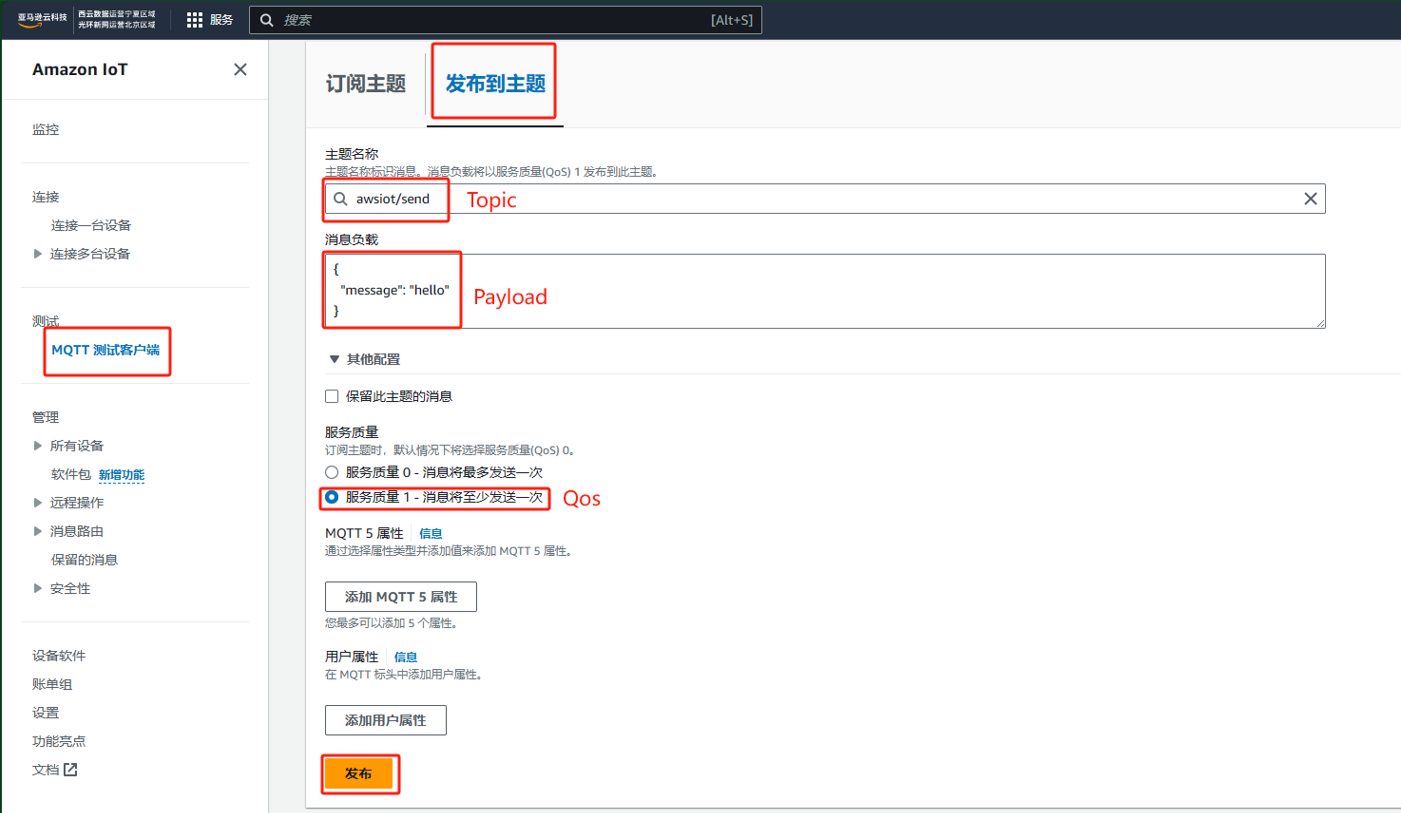1401x813 pixels.
Task: Open 保留的消息 in sidebar
Action: tap(85, 560)
